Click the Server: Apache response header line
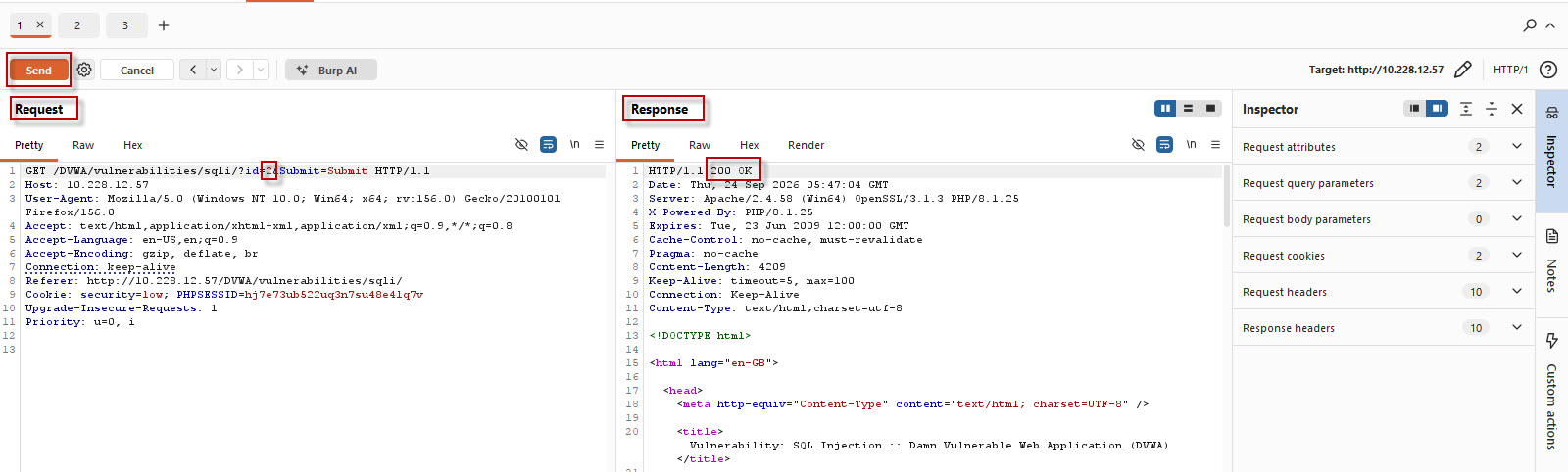Image resolution: width=1568 pixels, height=472 pixels. (x=834, y=198)
